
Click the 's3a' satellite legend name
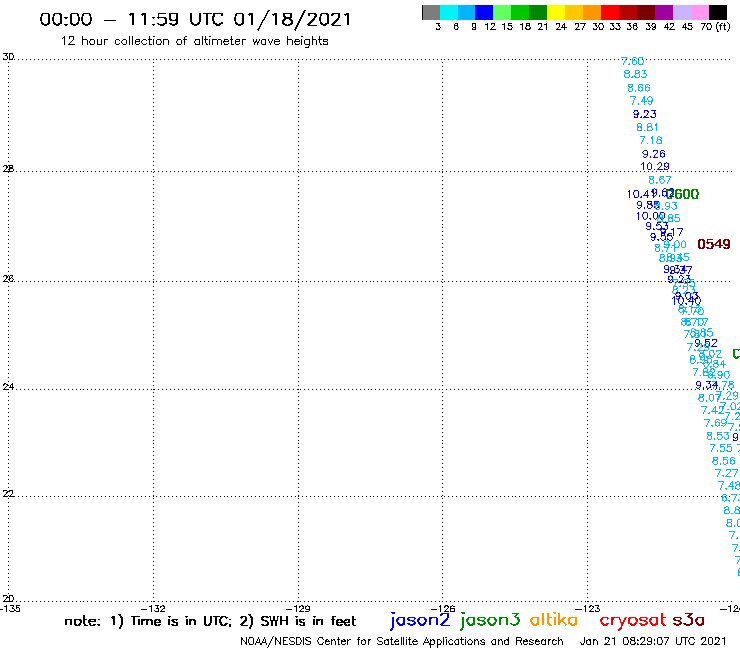click(688, 620)
